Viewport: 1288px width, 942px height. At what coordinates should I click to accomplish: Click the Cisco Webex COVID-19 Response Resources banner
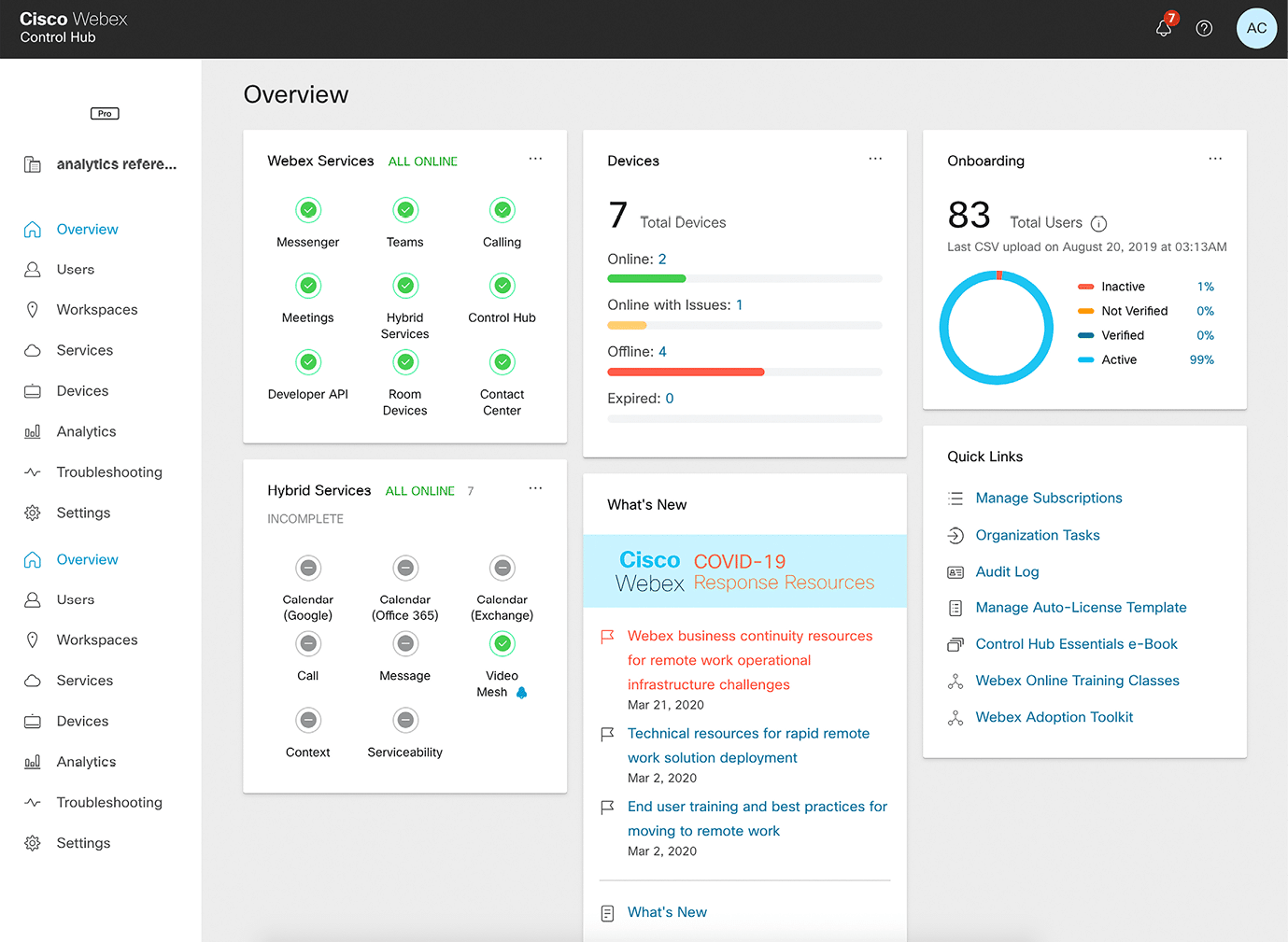(x=744, y=571)
